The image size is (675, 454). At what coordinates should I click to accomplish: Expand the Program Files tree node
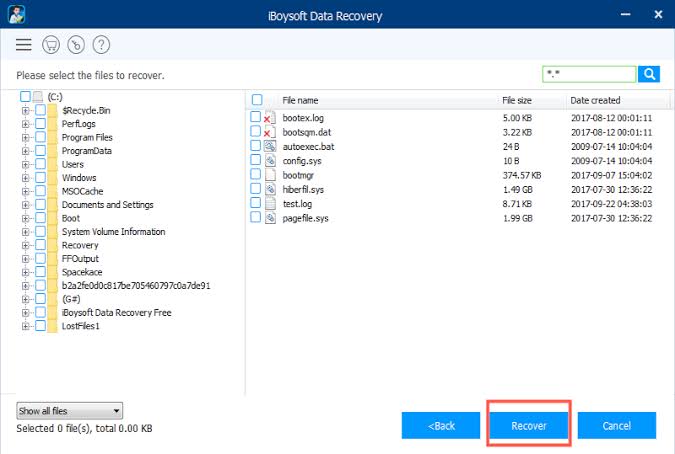tap(25, 138)
